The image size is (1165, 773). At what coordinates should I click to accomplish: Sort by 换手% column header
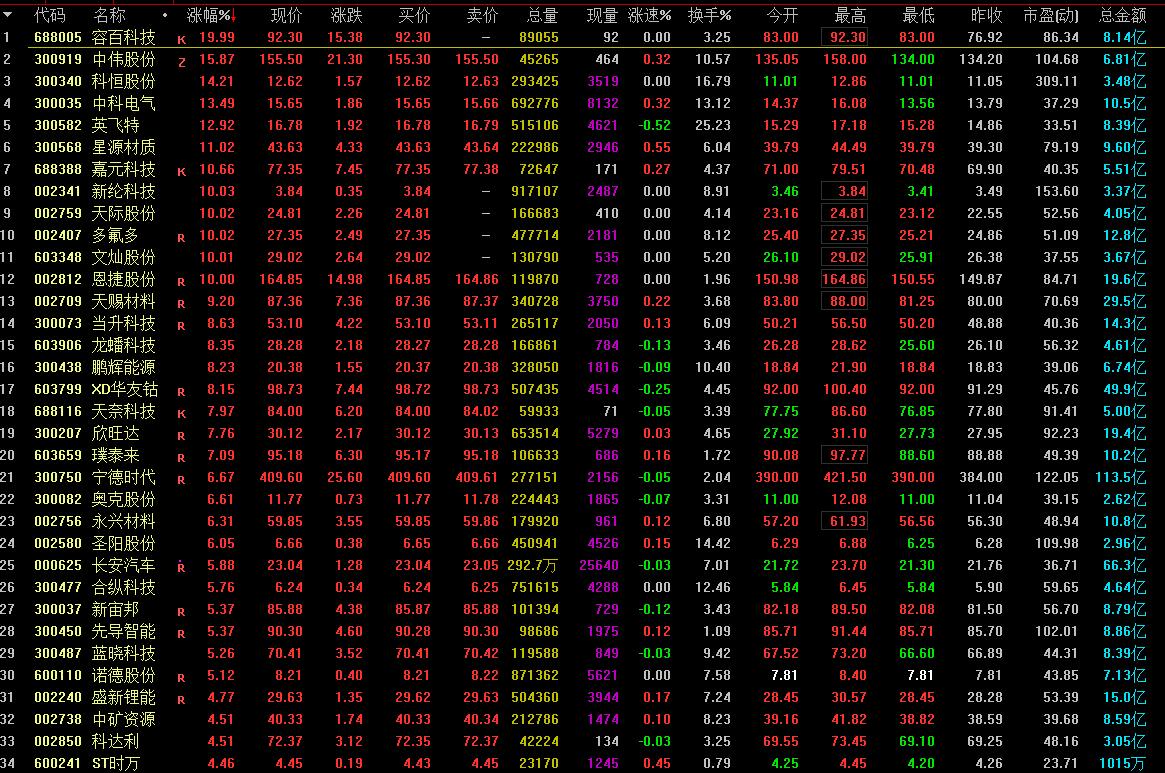pyautogui.click(x=710, y=16)
